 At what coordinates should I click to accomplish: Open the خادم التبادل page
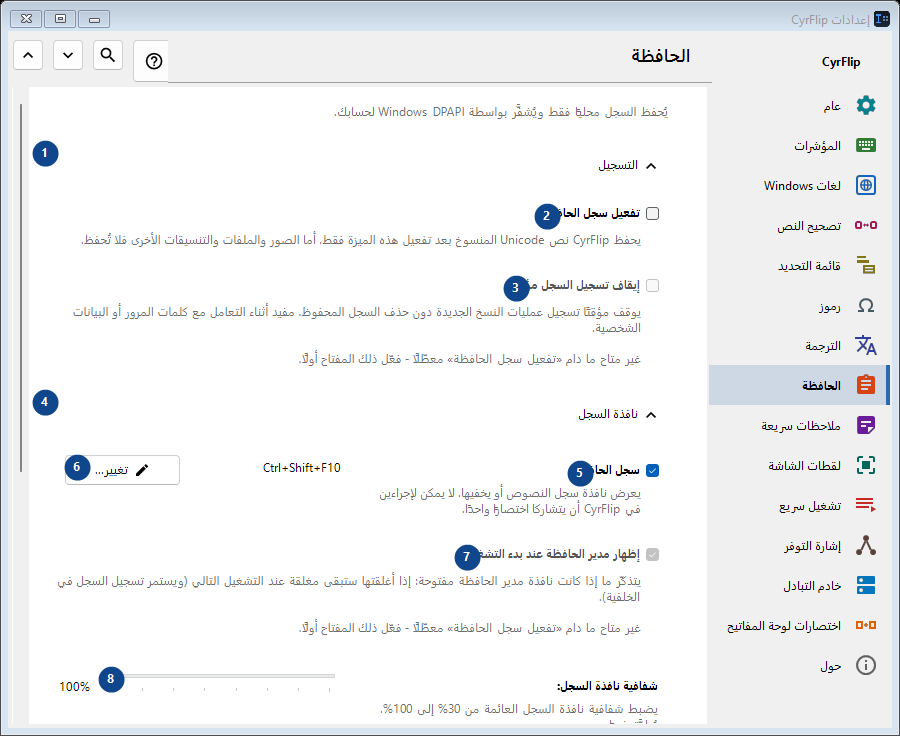(798, 585)
